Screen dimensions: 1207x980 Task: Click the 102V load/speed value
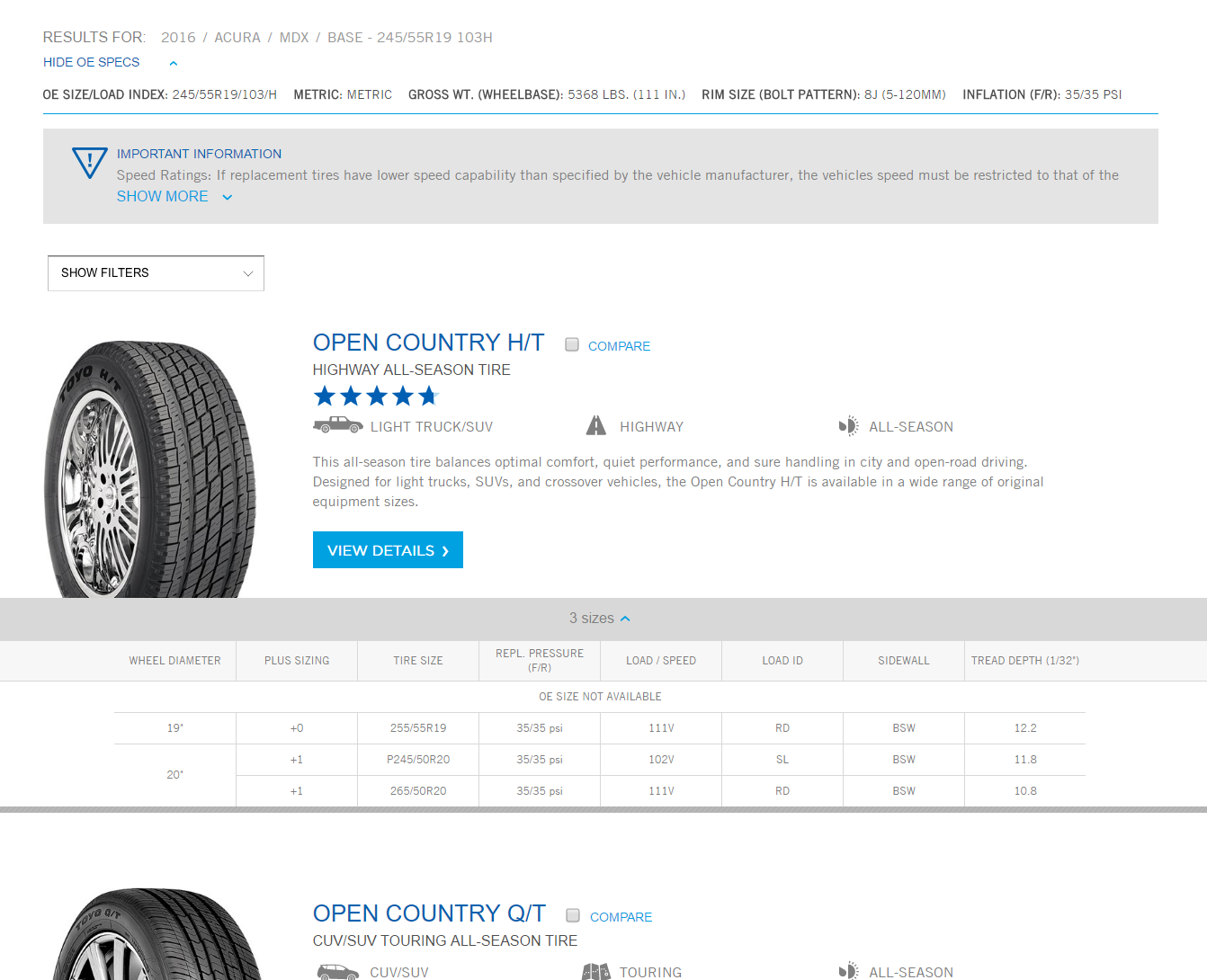tap(661, 760)
